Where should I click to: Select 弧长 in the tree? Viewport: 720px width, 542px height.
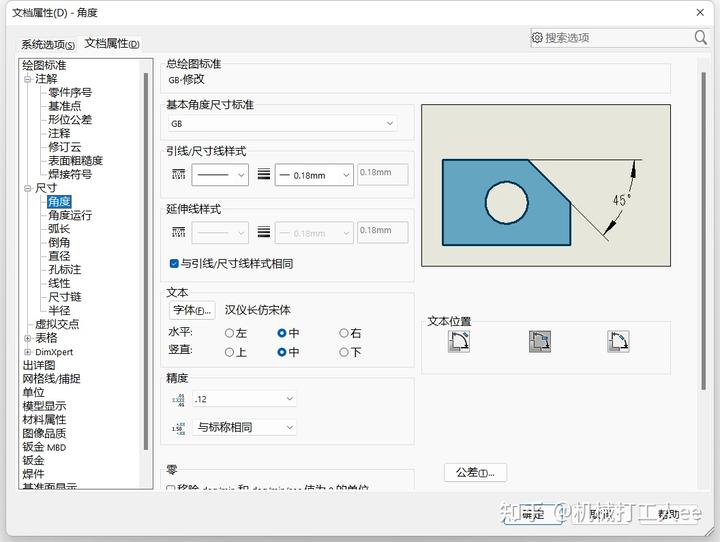[59, 229]
